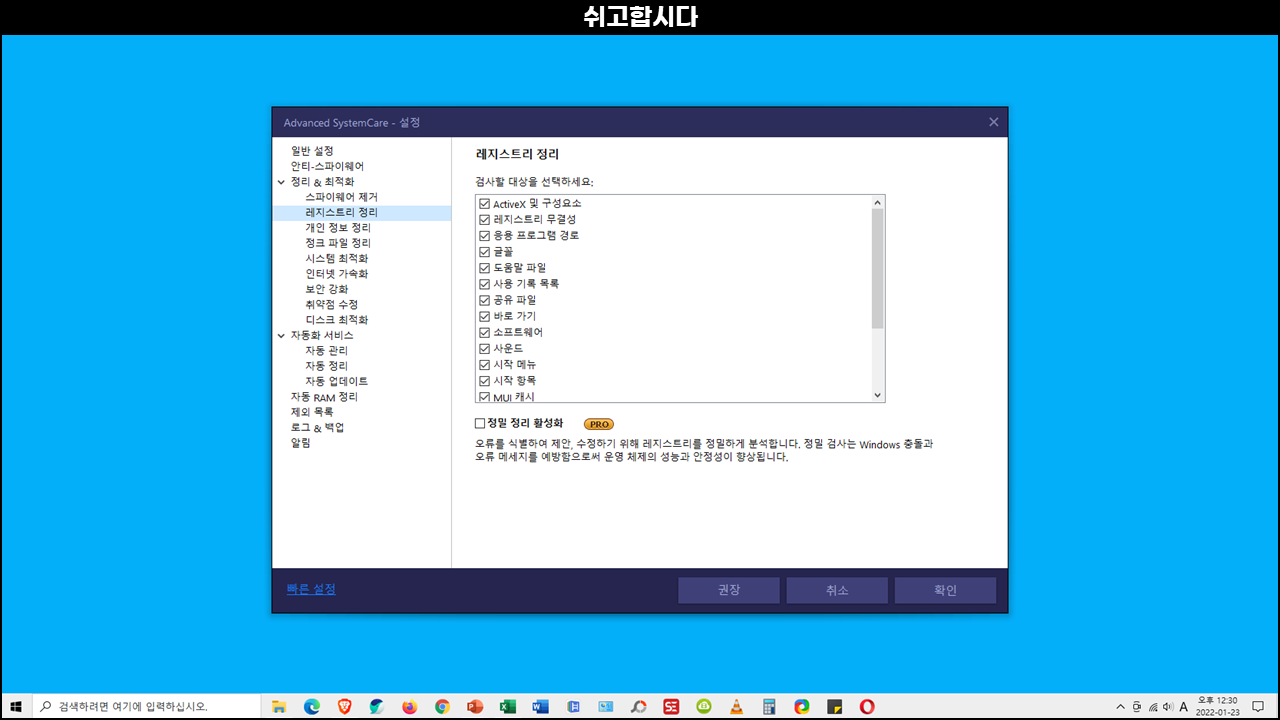
Task: Open 자동 업데이트 settings
Action: point(337,381)
